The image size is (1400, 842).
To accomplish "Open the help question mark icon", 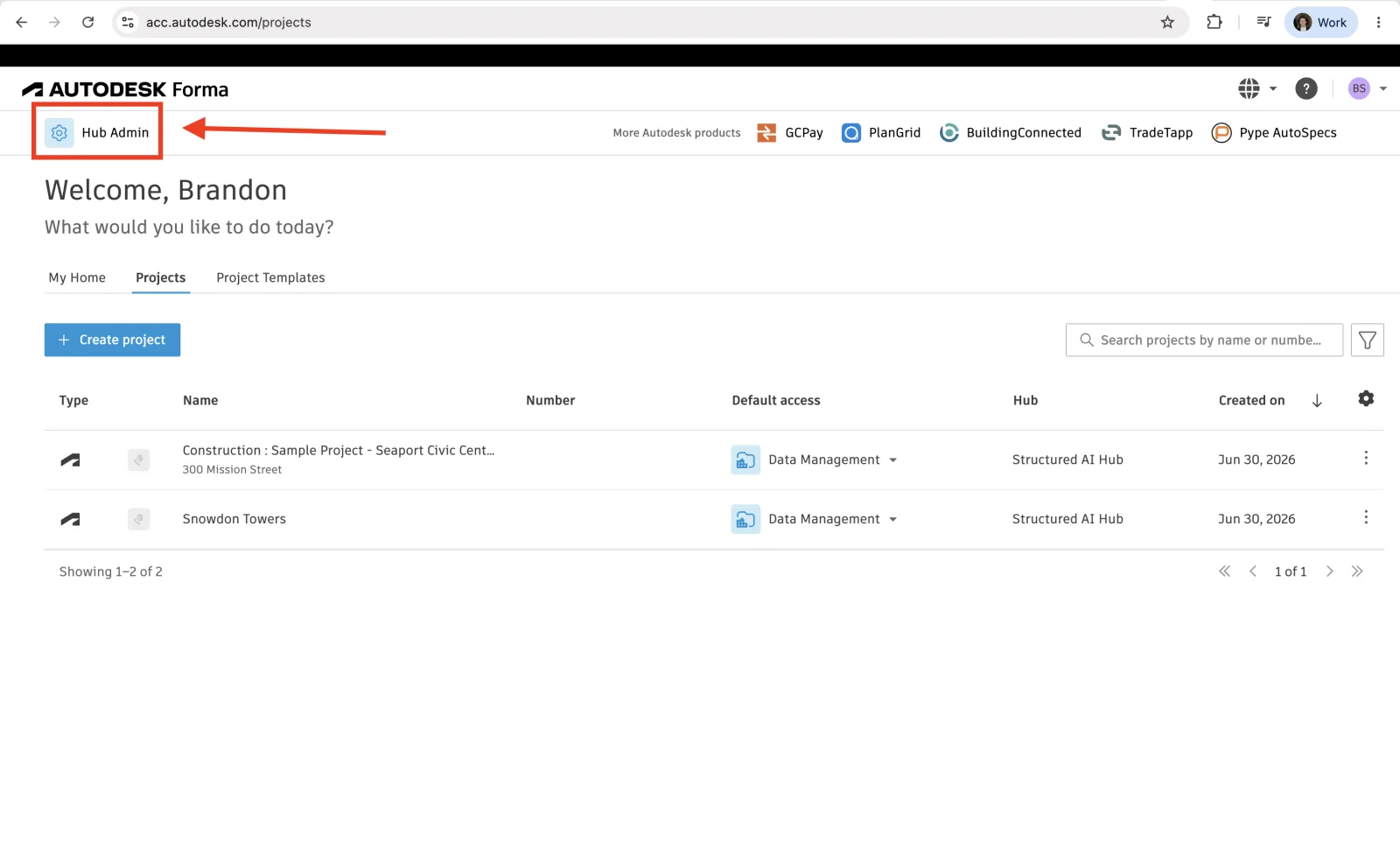I will (x=1306, y=88).
